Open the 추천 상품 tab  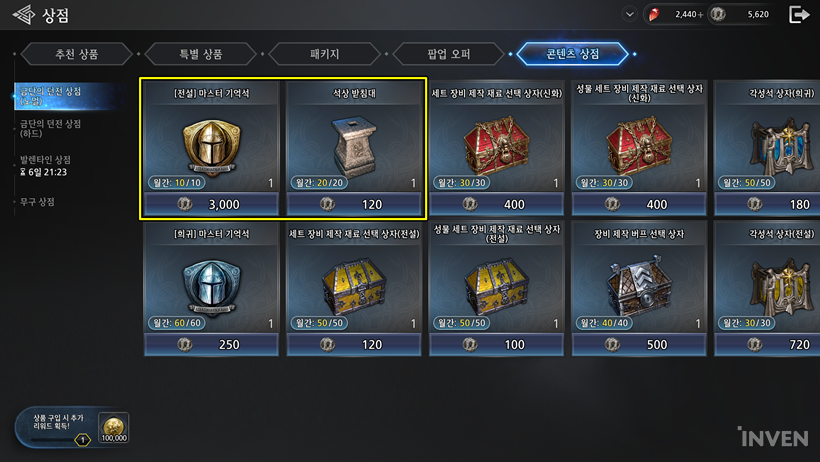77,54
